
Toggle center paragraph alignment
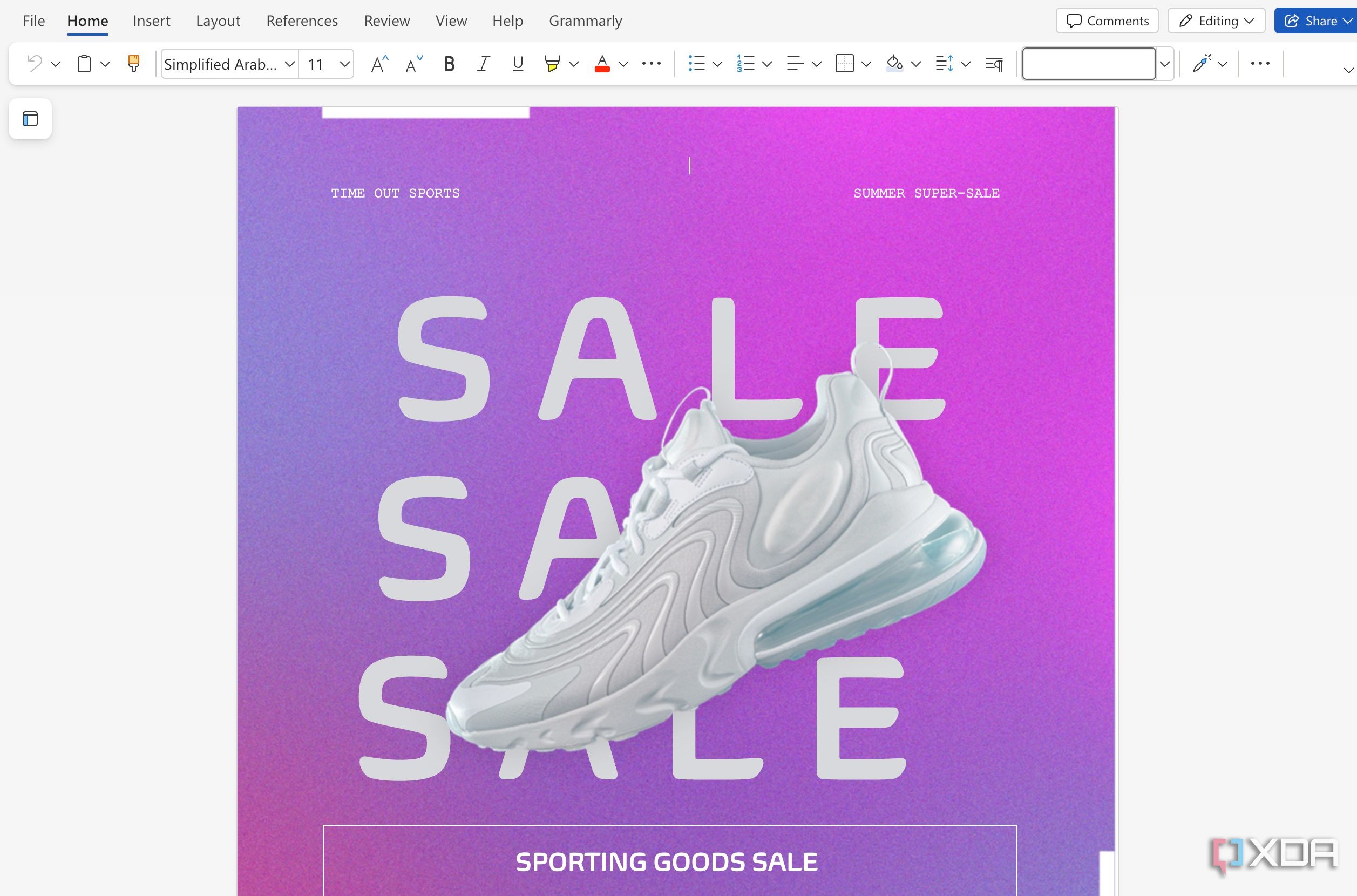(x=794, y=64)
